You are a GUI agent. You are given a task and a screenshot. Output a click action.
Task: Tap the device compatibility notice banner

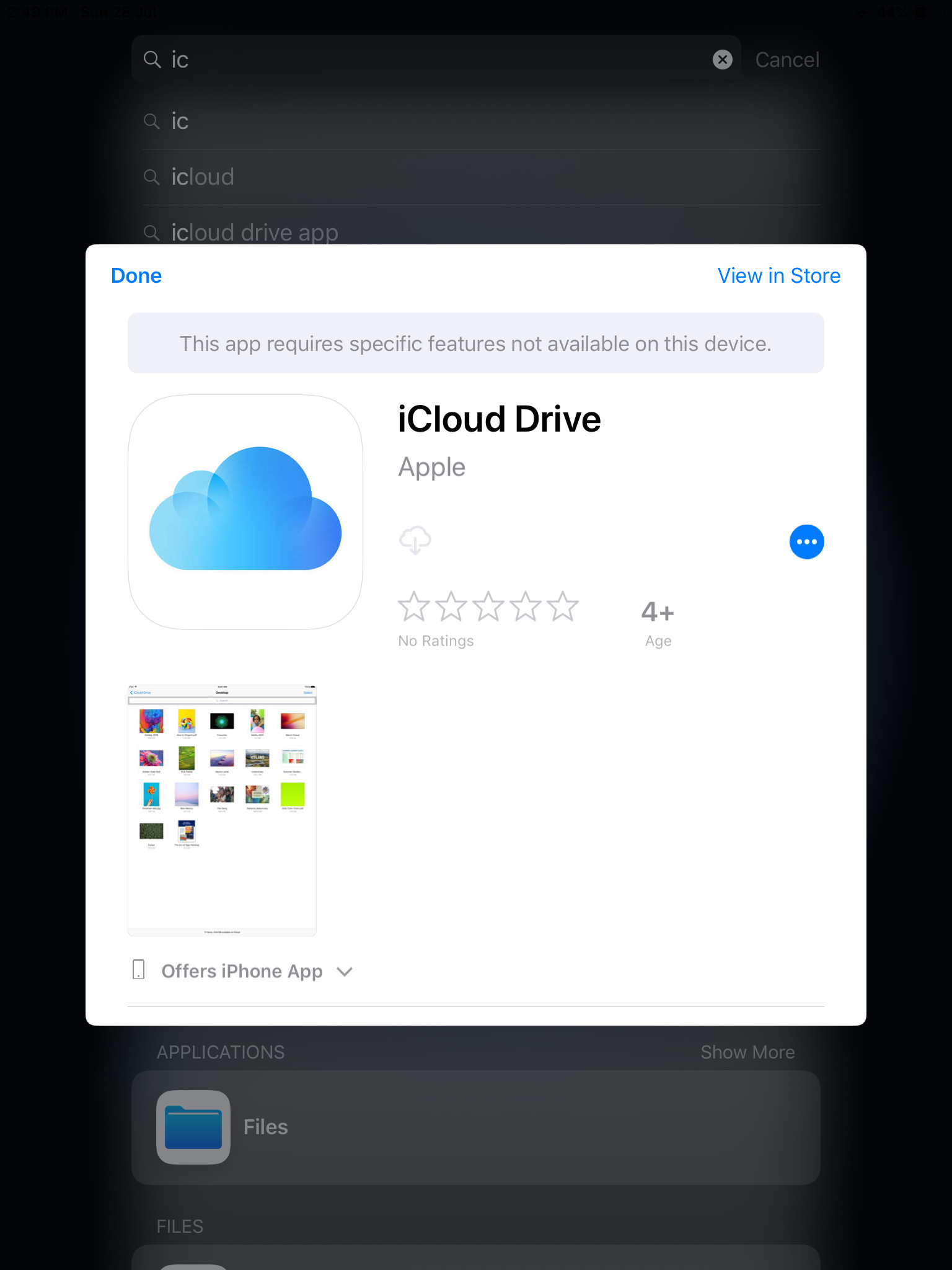(476, 343)
